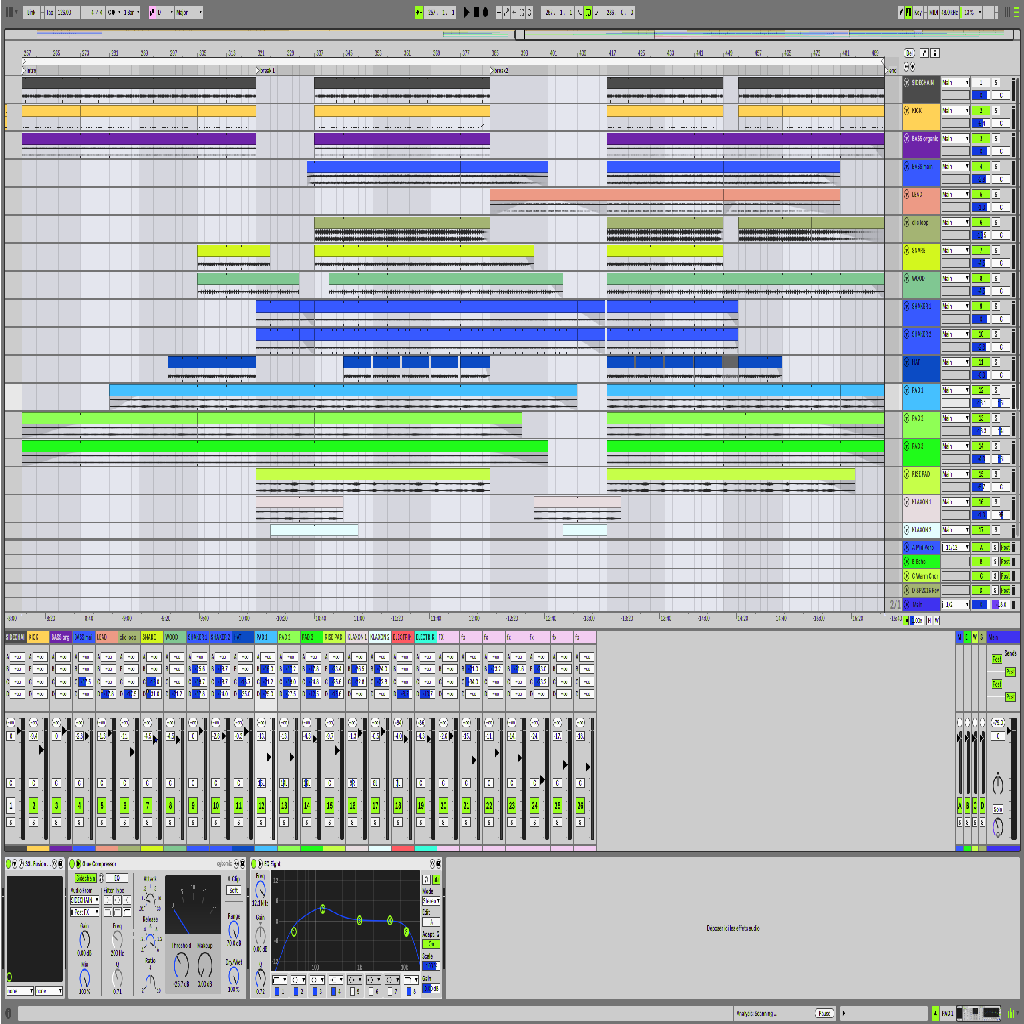This screenshot has height=1024, width=1024.
Task: Open the Major scale dropdown
Action: point(189,12)
